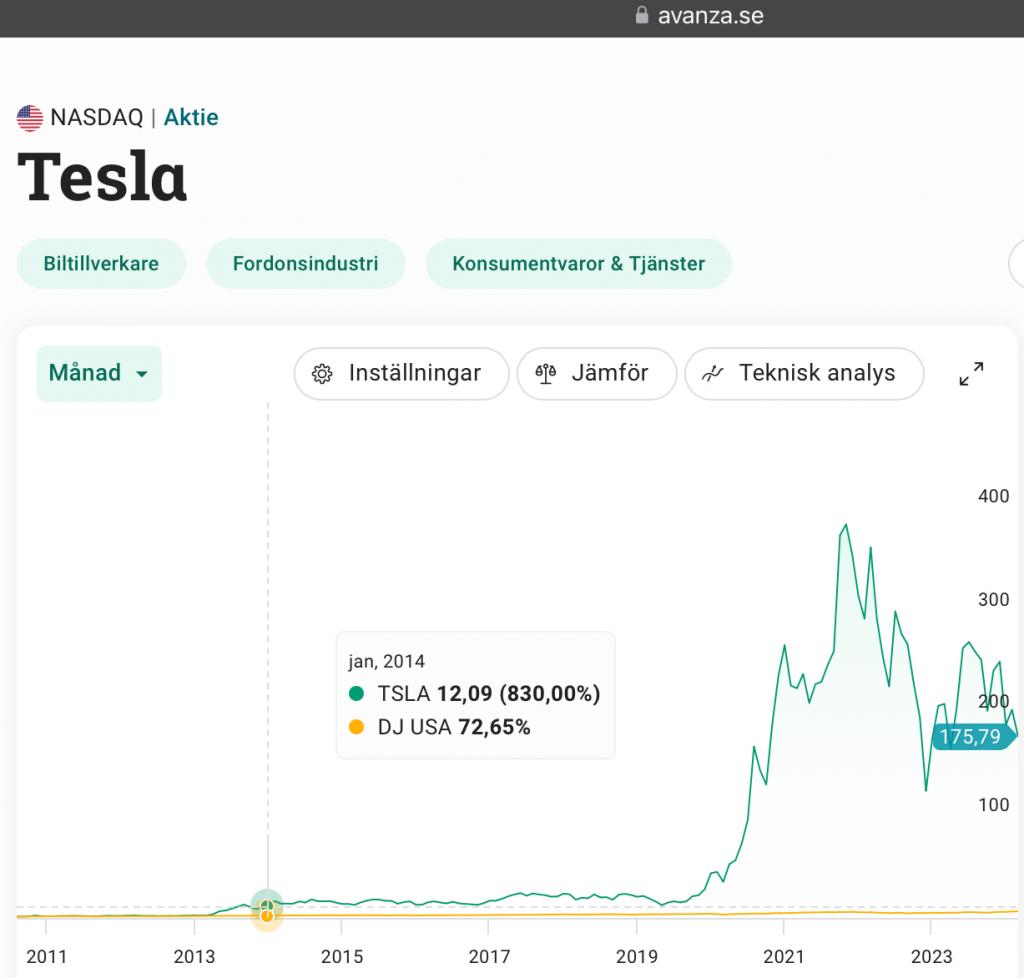Click the 100 price axis label
The width and height of the screenshot is (1024, 978).
point(993,805)
